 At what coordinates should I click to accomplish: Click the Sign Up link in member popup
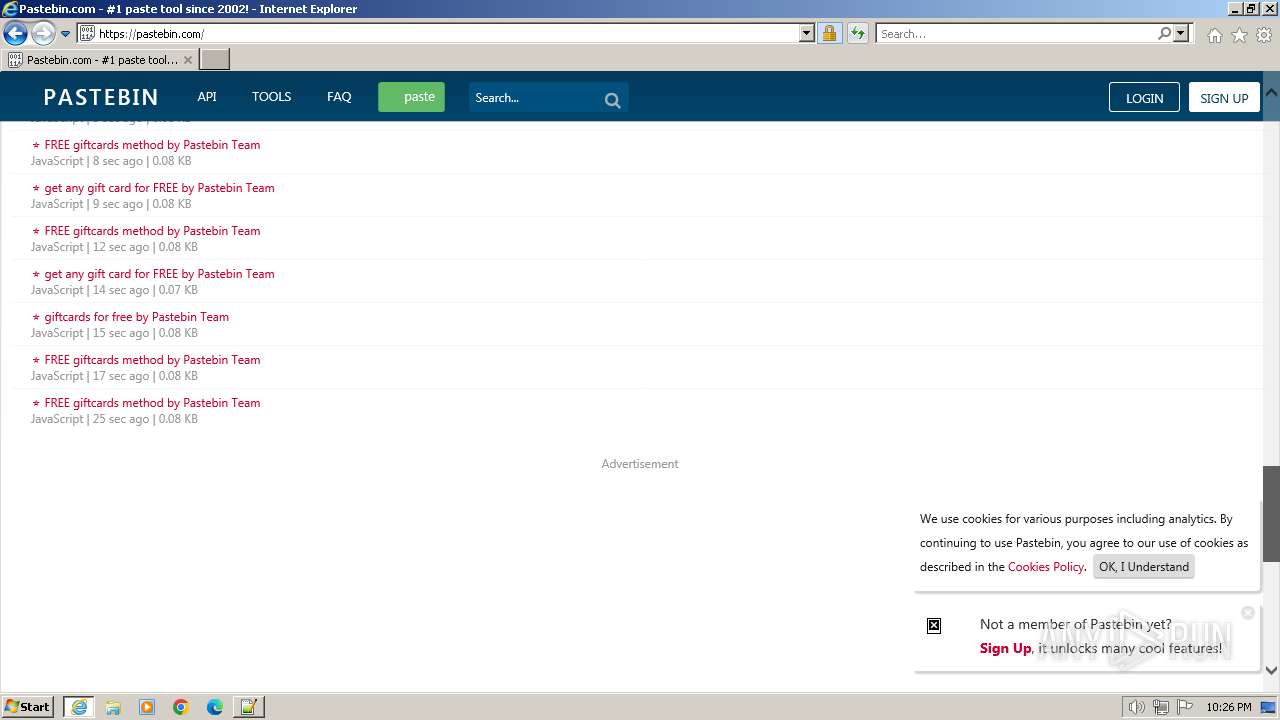[x=1005, y=648]
